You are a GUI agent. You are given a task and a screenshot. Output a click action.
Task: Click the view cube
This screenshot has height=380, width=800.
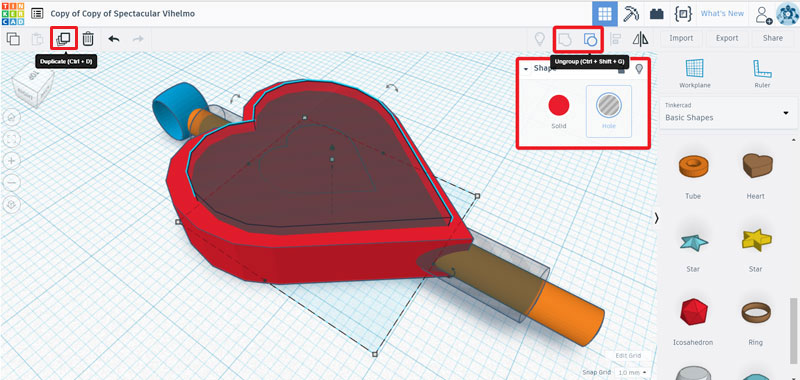pyautogui.click(x=33, y=87)
